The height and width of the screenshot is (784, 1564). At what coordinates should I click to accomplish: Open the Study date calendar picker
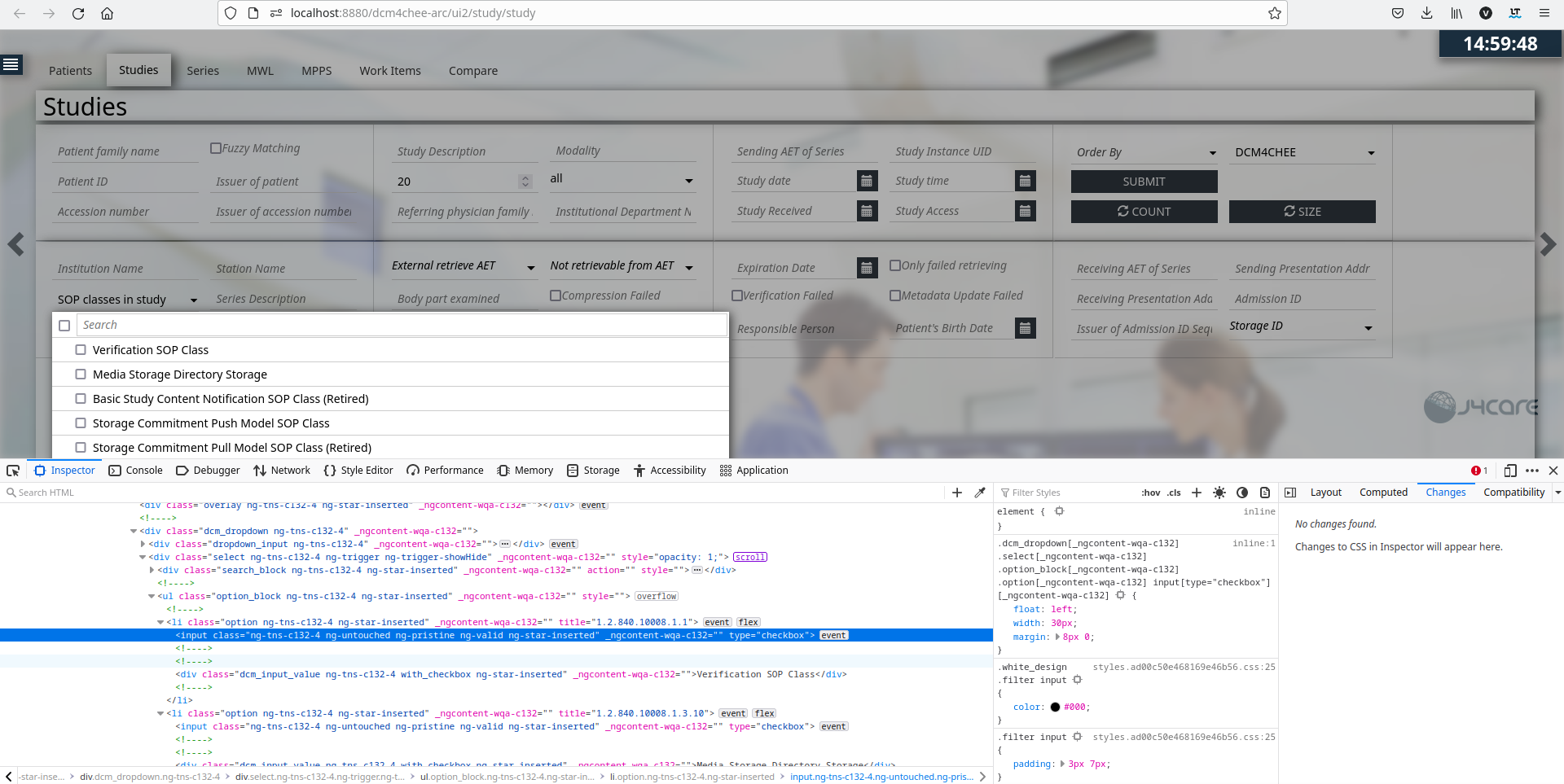coord(868,180)
